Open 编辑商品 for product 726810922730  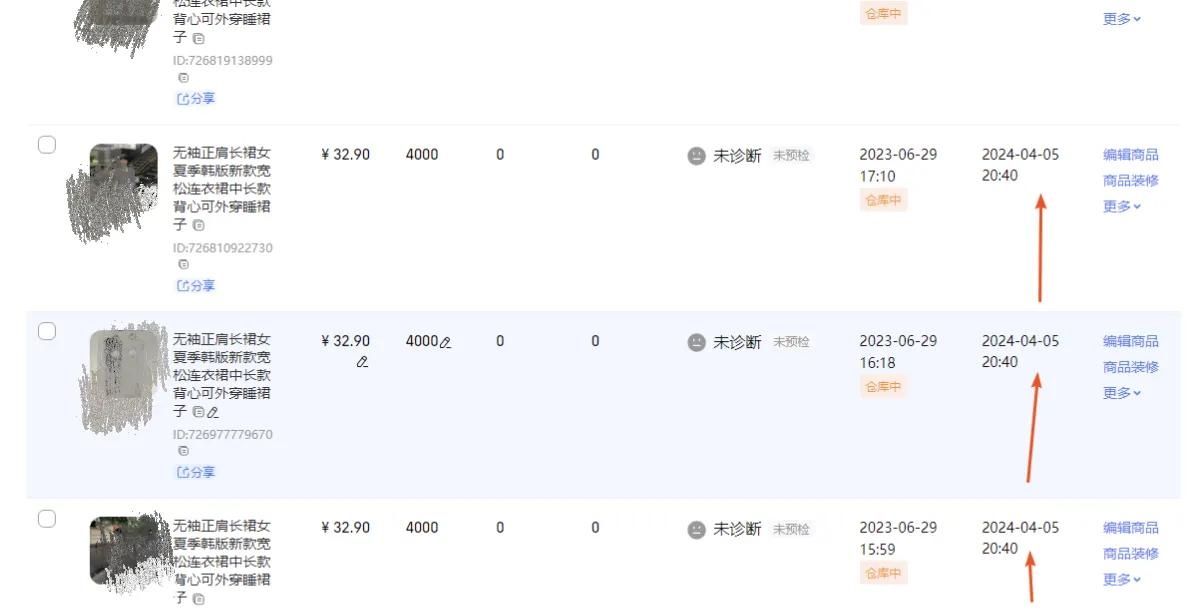click(1130, 154)
